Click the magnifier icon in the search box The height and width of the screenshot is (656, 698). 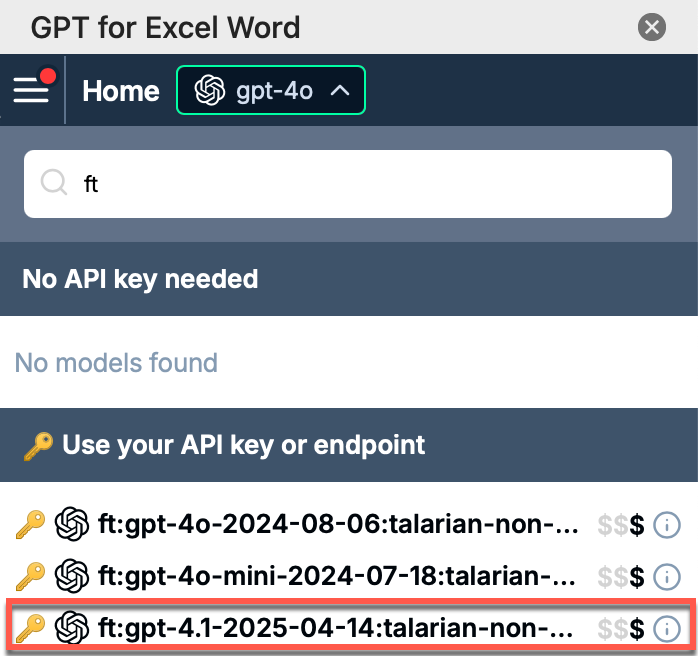pyautogui.click(x=53, y=183)
